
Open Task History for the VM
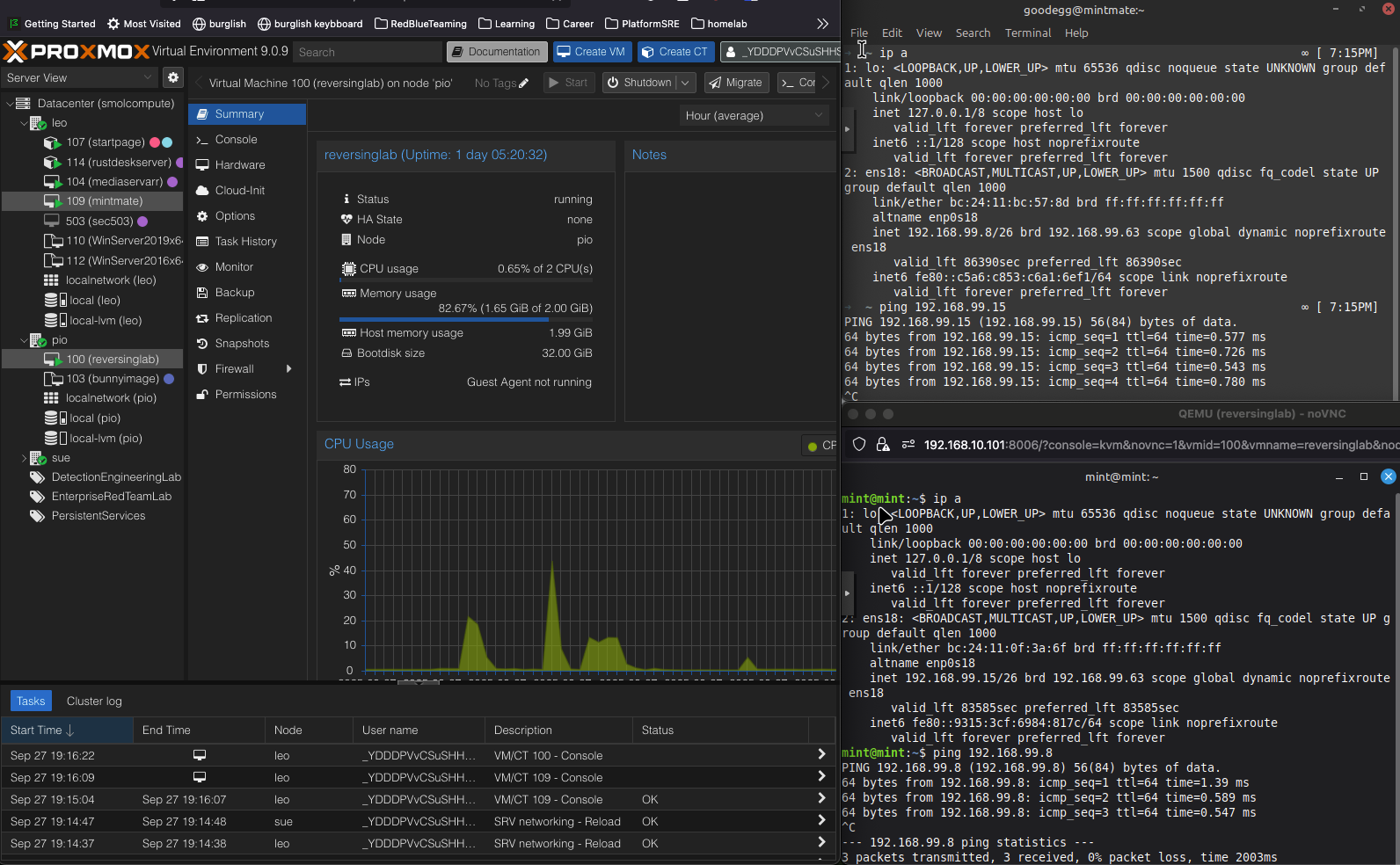point(245,242)
